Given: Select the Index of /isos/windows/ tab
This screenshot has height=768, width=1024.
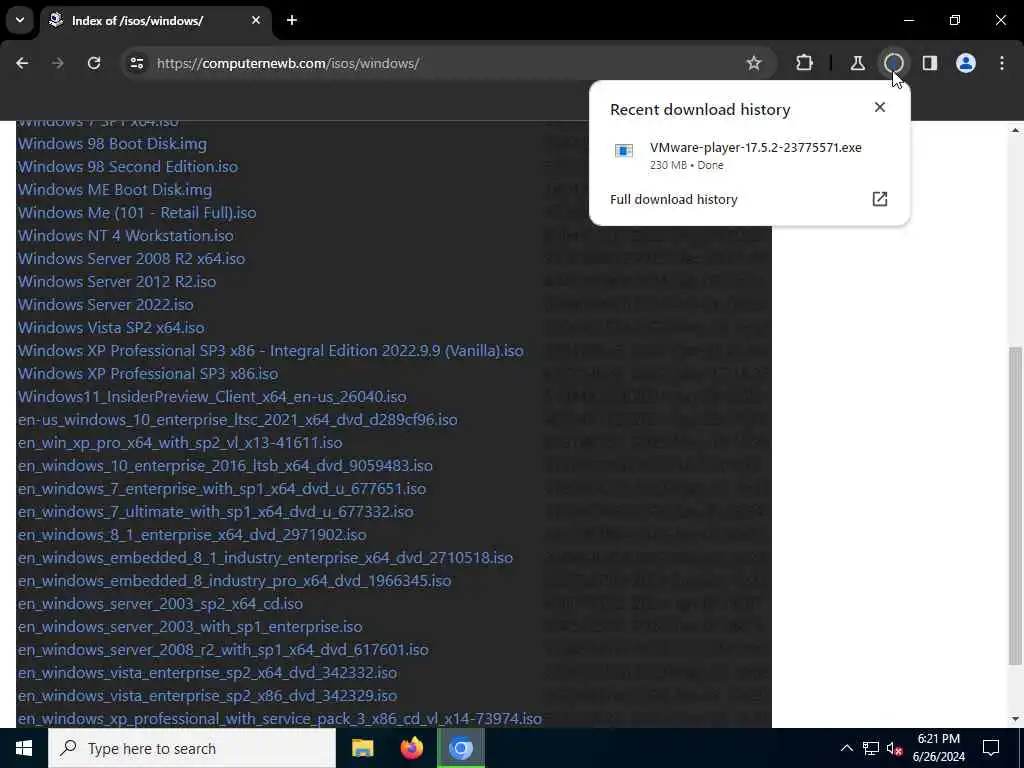Looking at the screenshot, I should coord(155,21).
